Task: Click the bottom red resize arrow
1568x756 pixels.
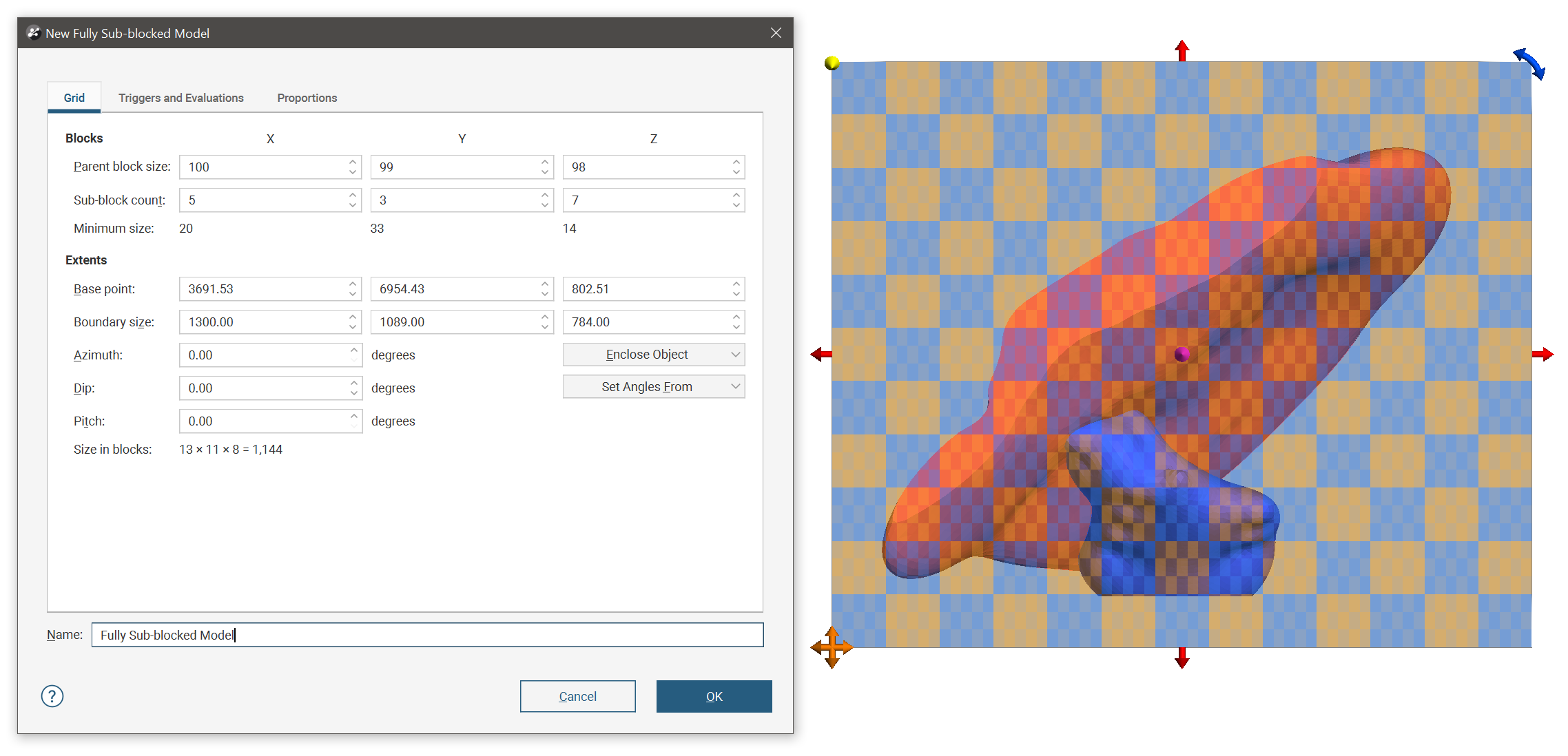Action: 1182,658
